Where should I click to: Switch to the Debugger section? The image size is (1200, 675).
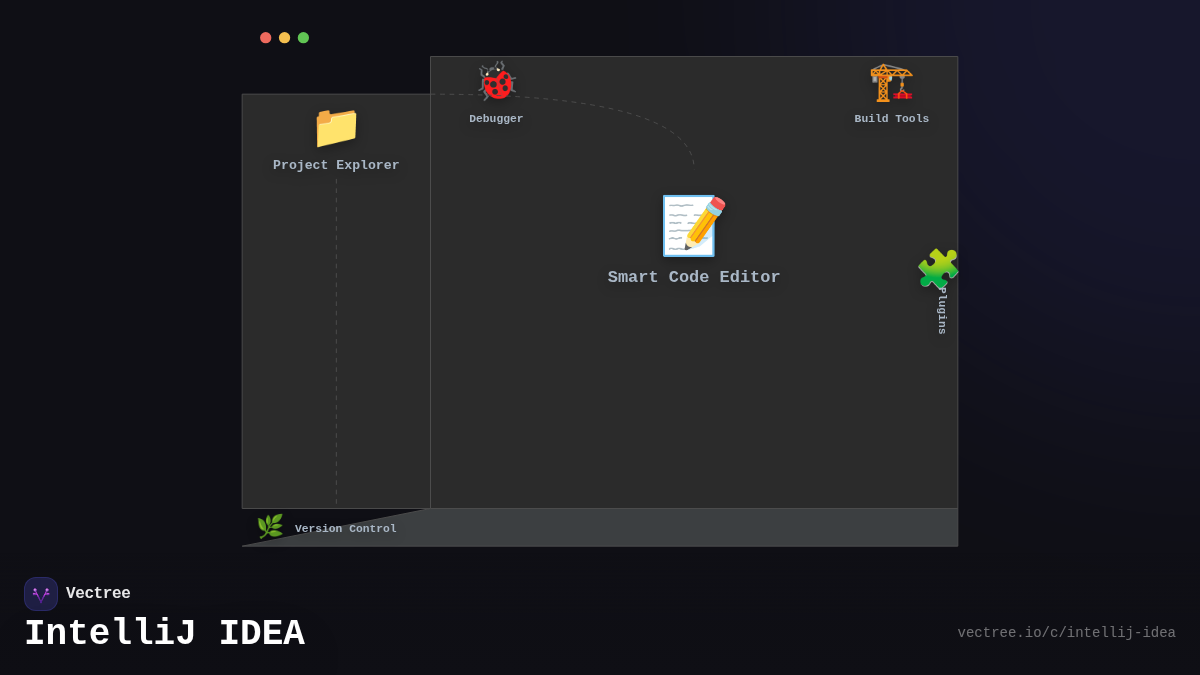tap(496, 95)
